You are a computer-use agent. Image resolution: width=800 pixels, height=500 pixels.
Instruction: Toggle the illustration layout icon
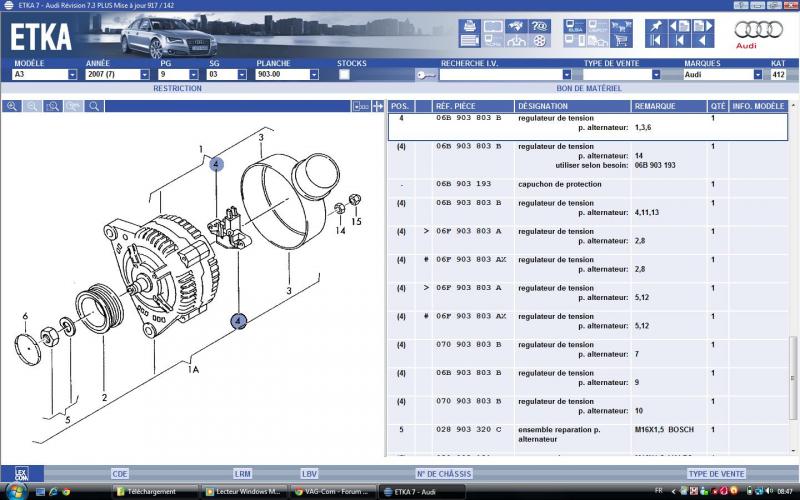[361, 106]
